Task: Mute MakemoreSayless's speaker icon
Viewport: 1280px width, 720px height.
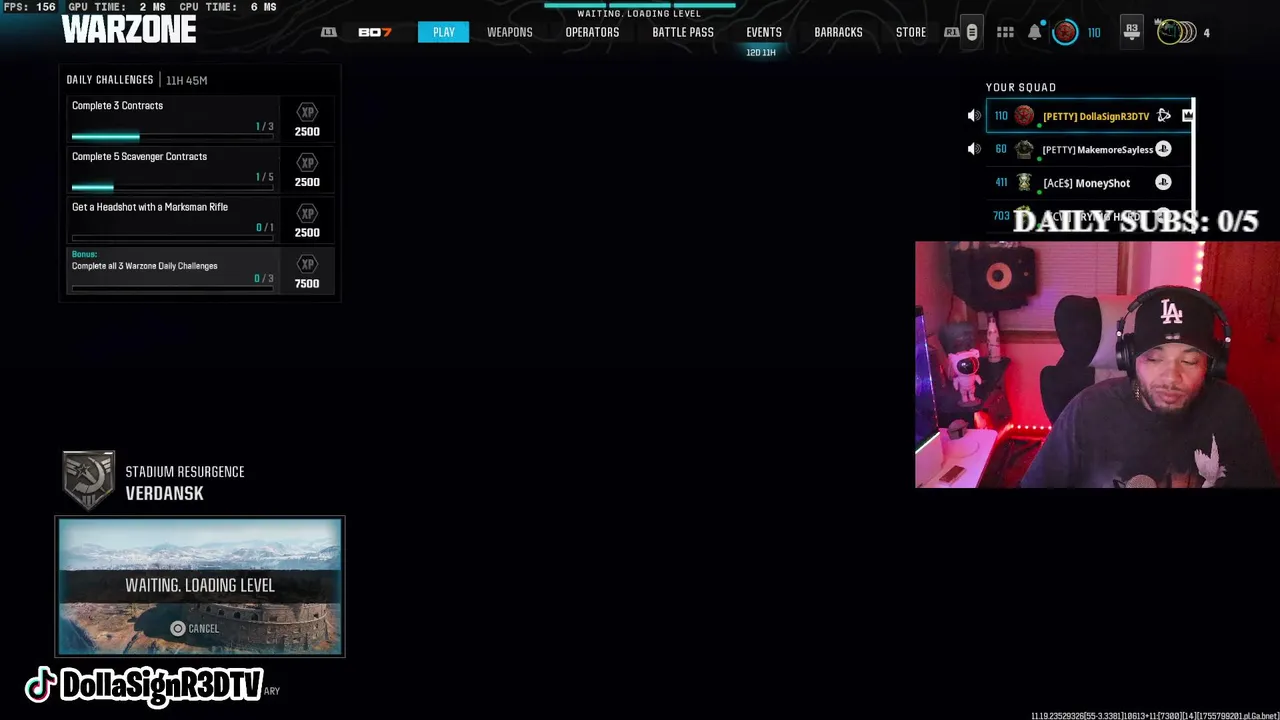Action: (x=974, y=149)
